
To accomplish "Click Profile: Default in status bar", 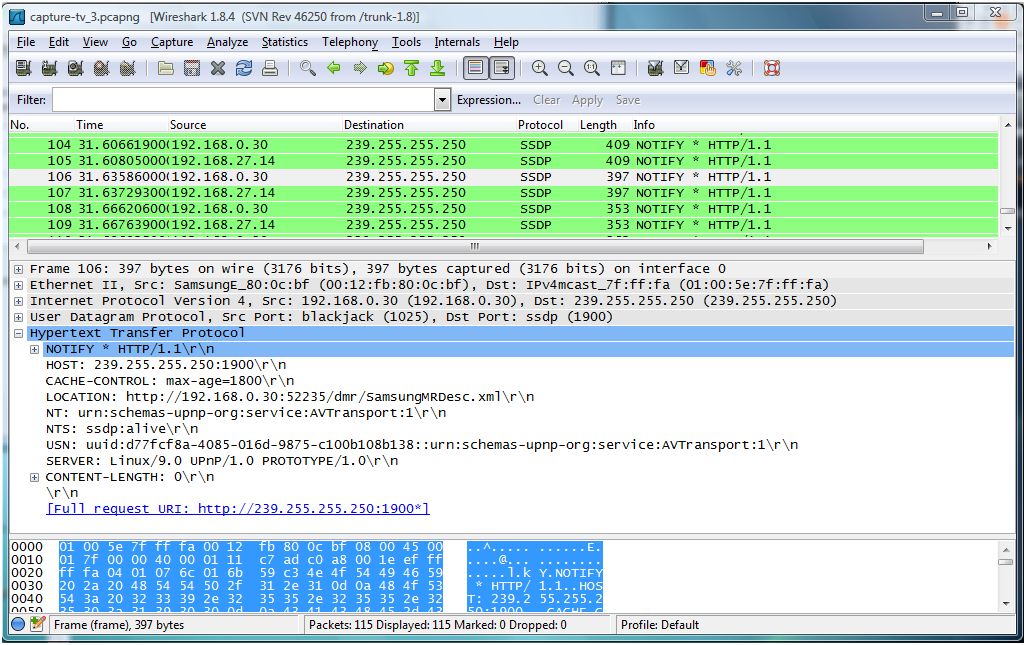I will tap(660, 625).
